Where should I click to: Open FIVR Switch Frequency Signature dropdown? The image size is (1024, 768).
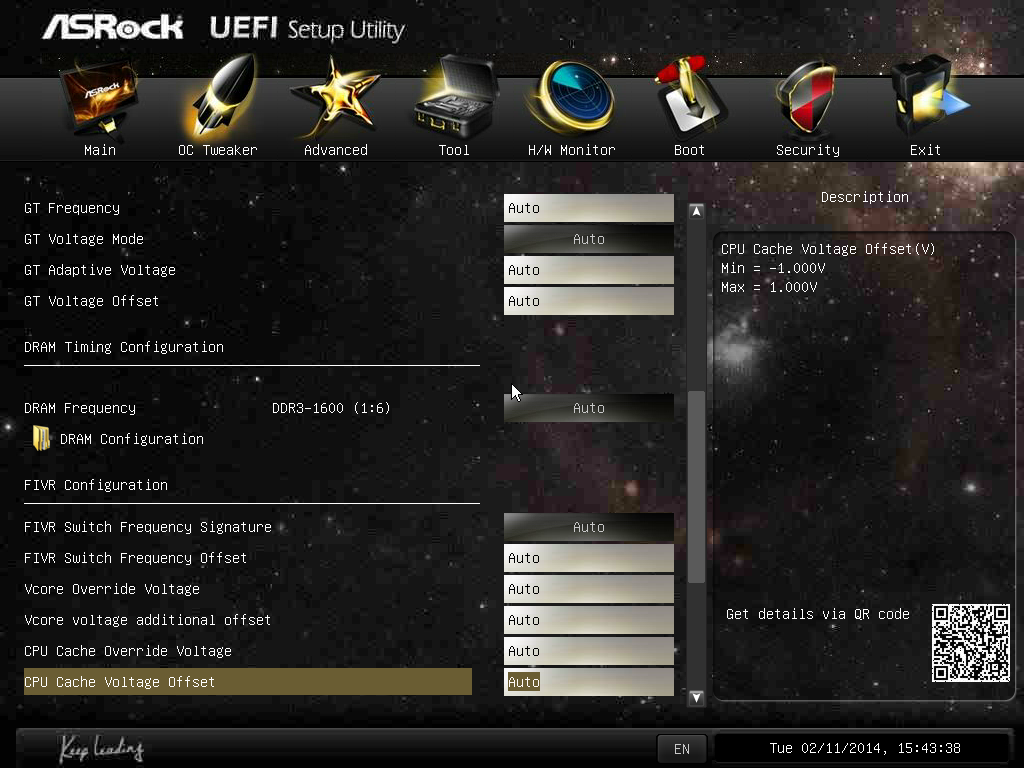pyautogui.click(x=588, y=527)
